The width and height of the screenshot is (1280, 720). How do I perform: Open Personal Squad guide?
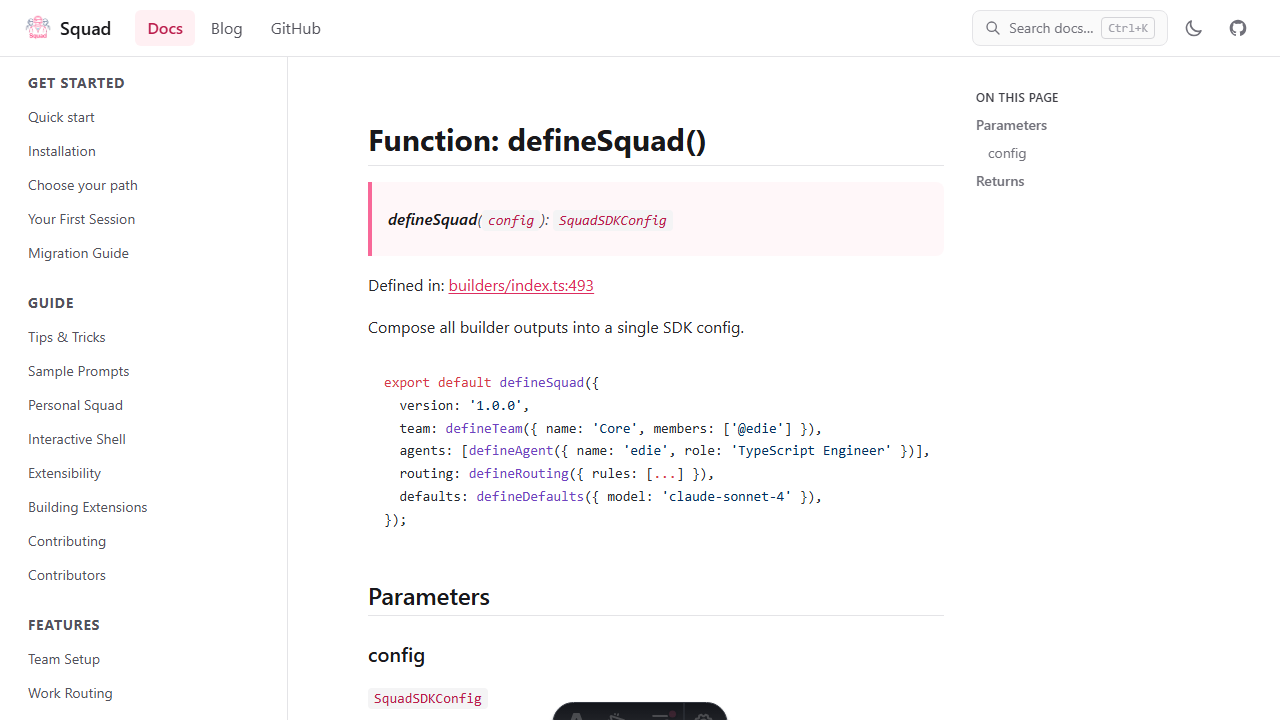[75, 405]
